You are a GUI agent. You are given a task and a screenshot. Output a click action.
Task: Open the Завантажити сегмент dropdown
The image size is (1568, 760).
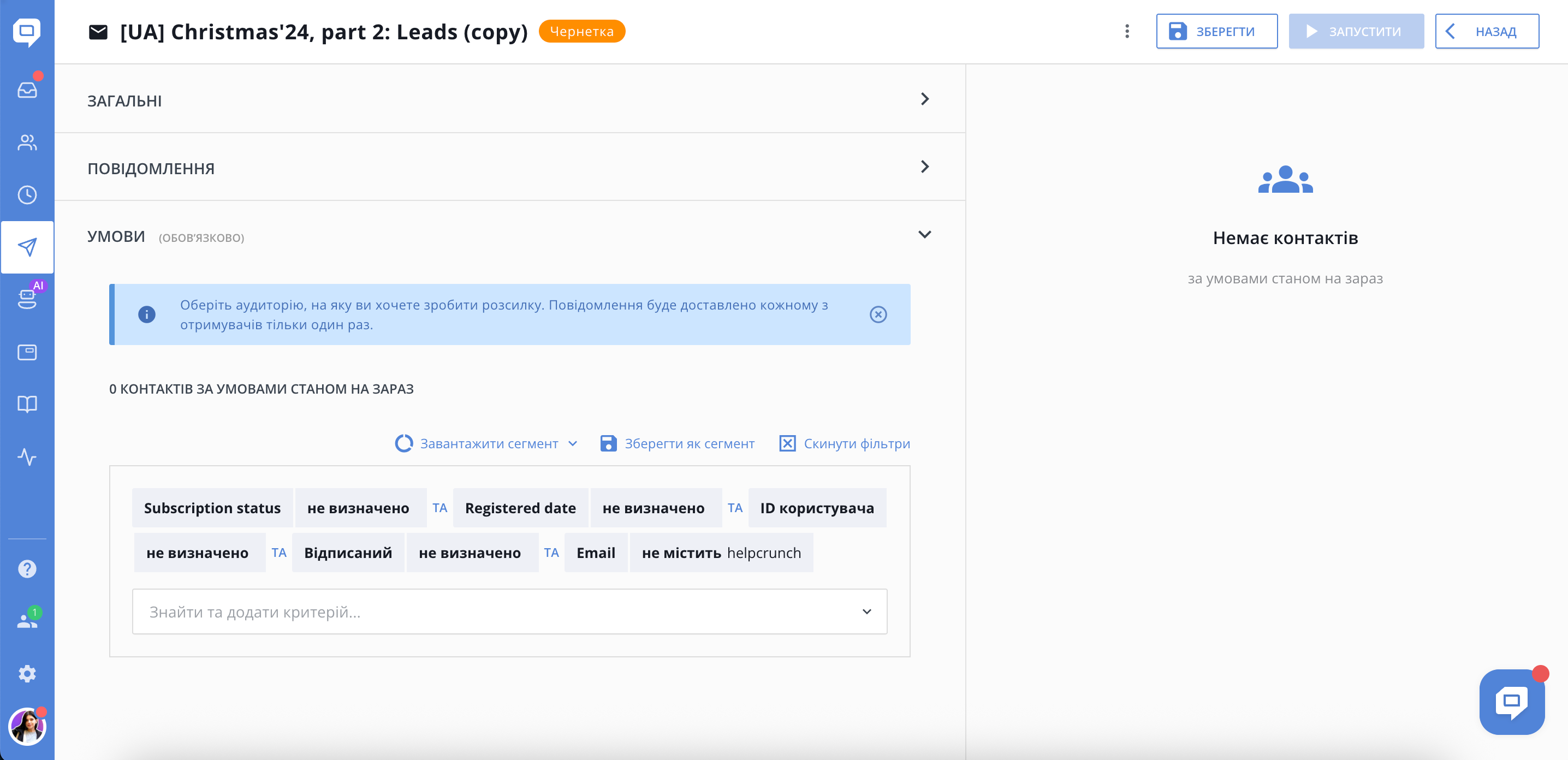tap(486, 443)
